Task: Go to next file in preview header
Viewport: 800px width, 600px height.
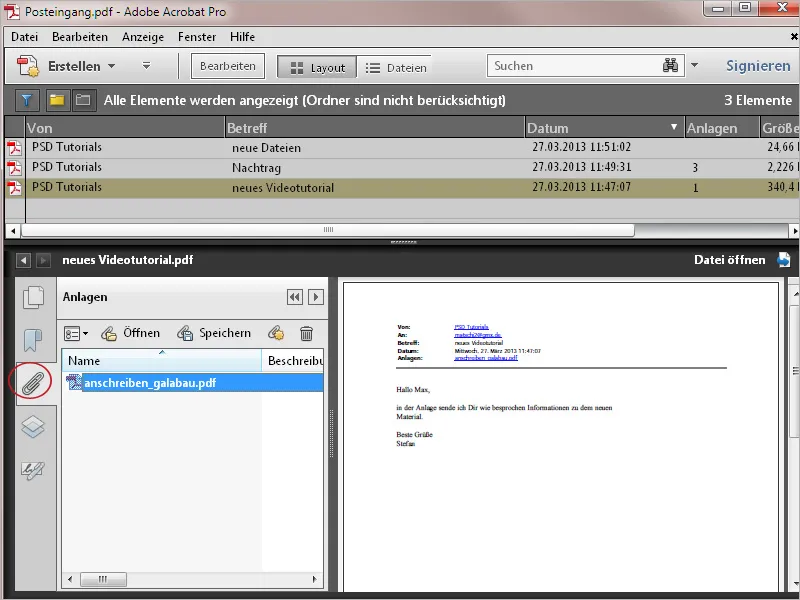Action: (x=43, y=261)
